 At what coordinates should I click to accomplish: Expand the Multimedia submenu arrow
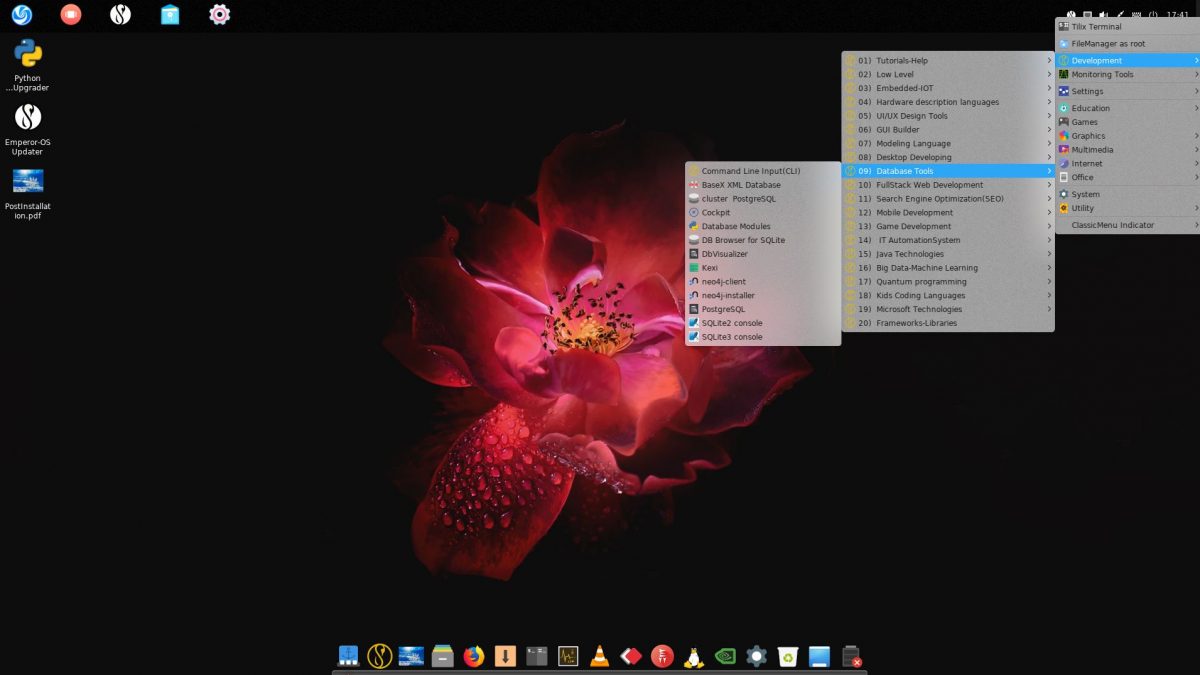pyautogui.click(x=1196, y=150)
